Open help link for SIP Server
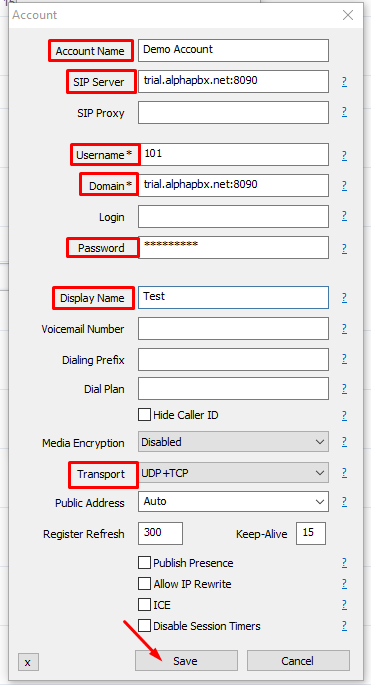This screenshot has height=685, width=371. point(344,82)
